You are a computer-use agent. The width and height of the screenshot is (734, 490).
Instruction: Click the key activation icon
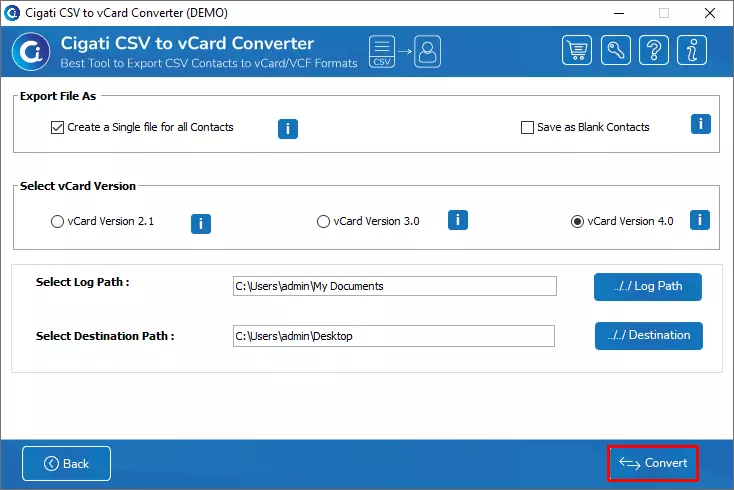[x=615, y=50]
